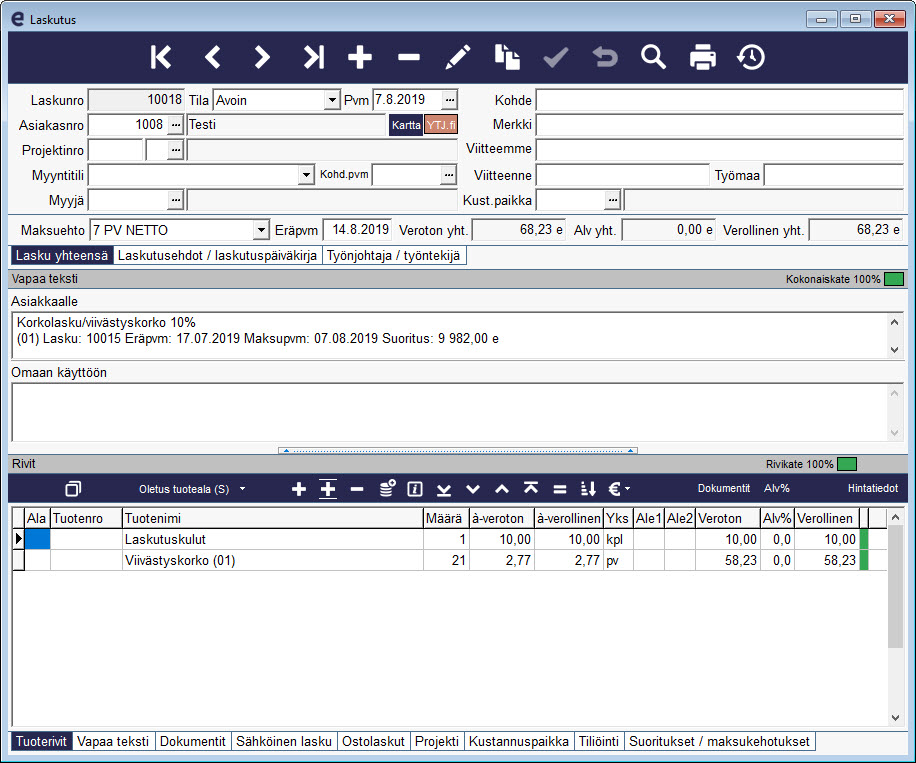The image size is (916, 763).
Task: Open the Pvm date picker button
Action: pyautogui.click(x=449, y=100)
